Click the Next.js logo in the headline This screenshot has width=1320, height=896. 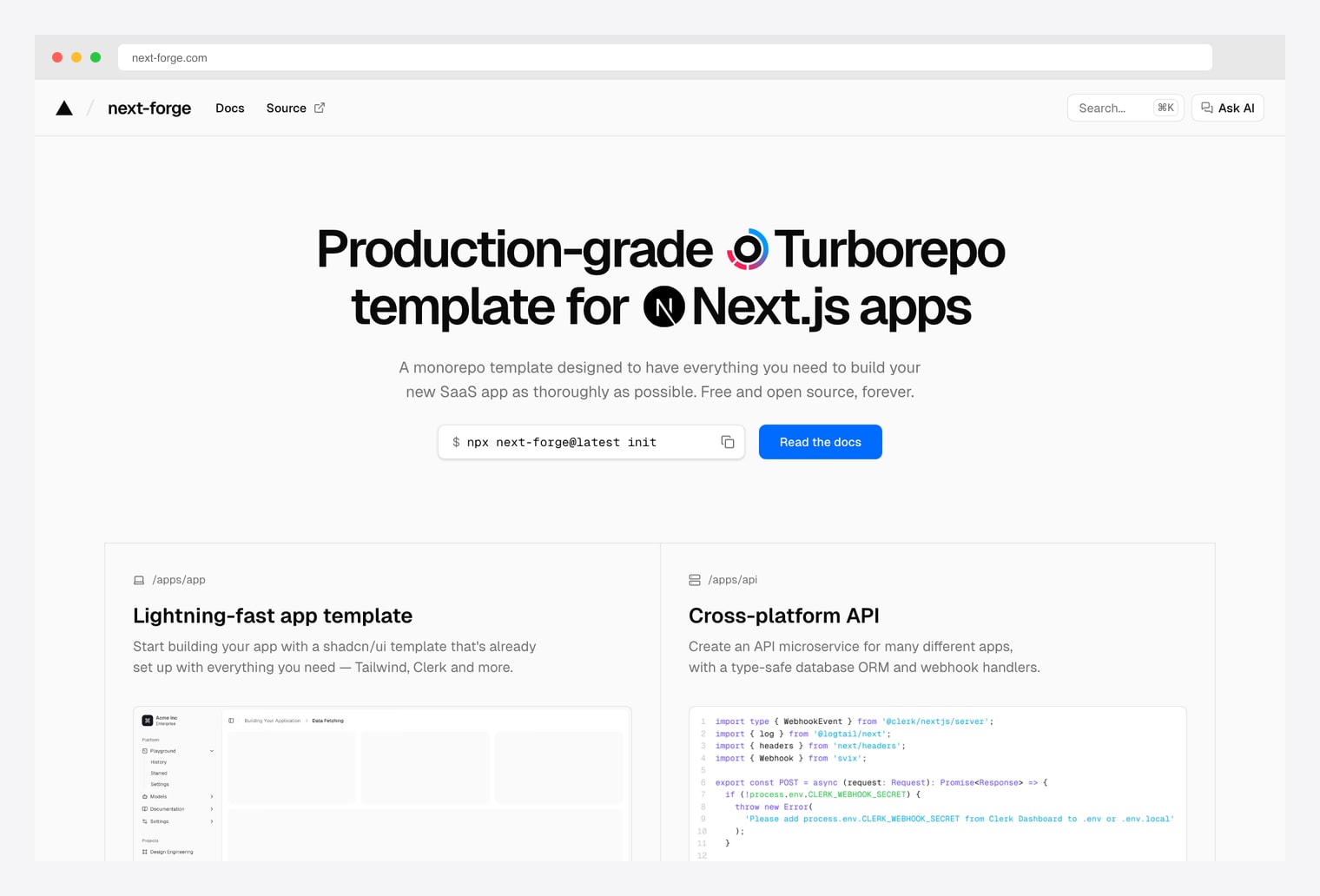click(664, 306)
